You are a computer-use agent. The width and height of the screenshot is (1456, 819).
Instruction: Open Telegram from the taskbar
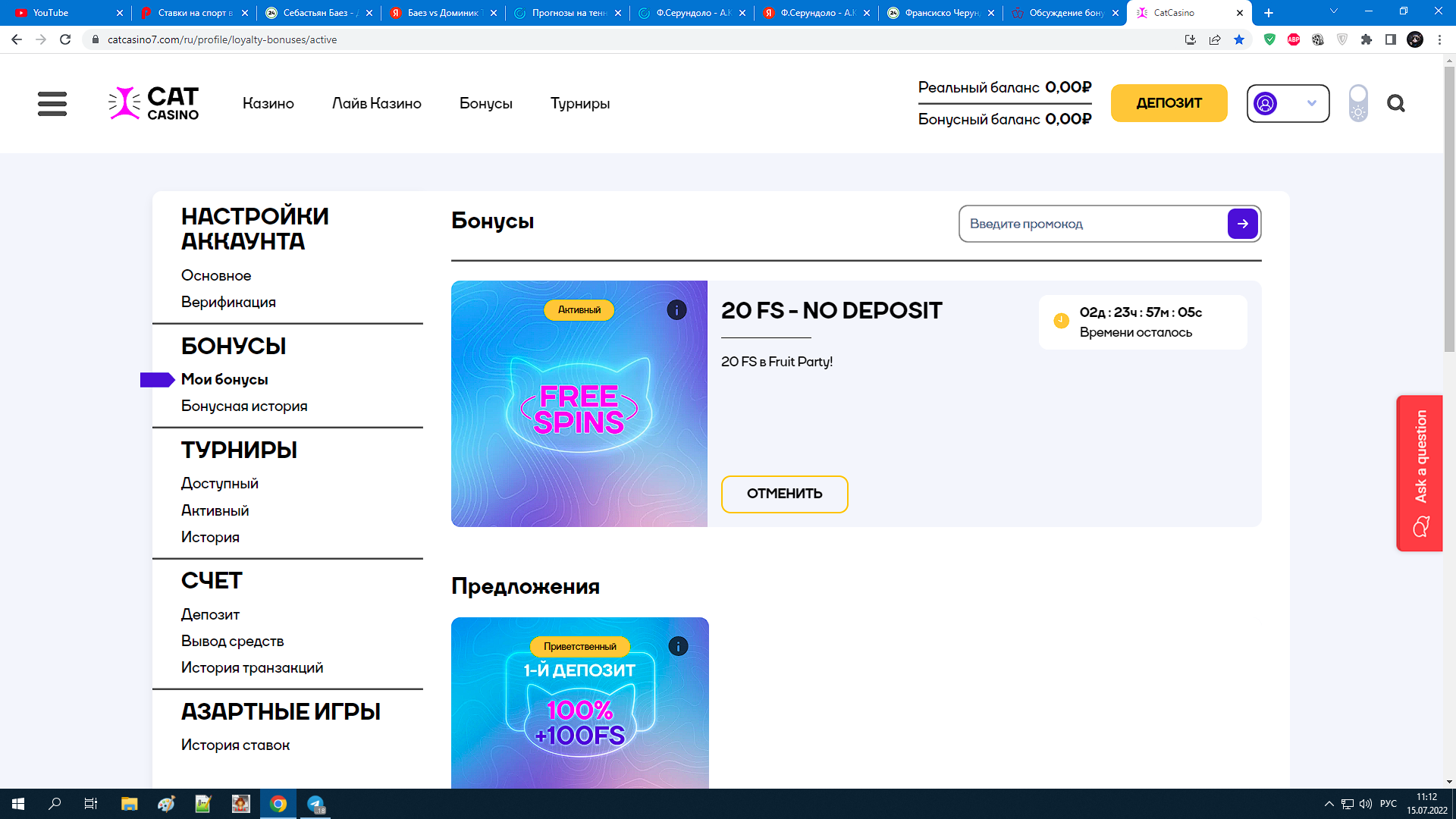pyautogui.click(x=316, y=804)
